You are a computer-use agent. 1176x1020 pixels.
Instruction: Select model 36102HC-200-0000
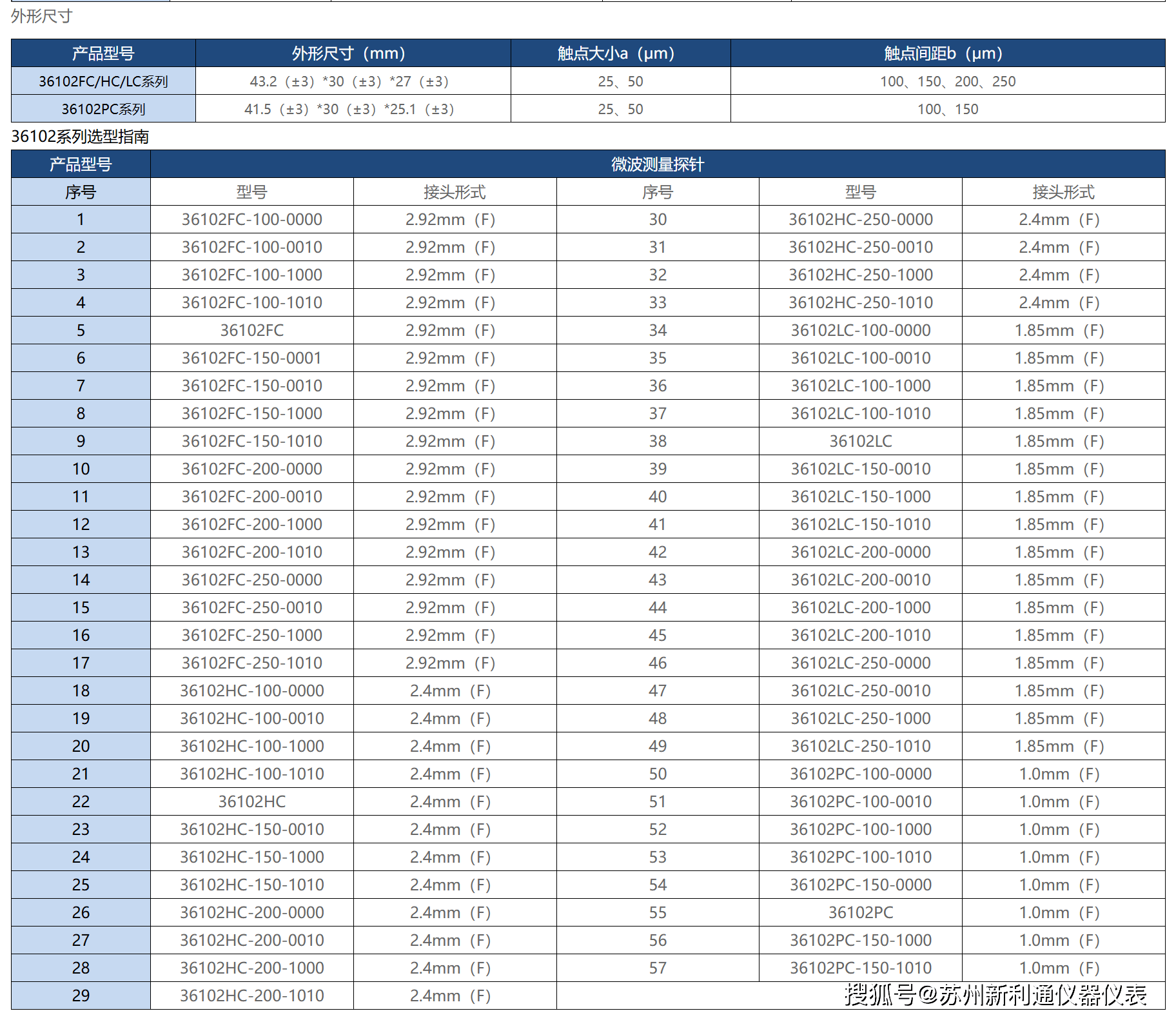click(251, 912)
